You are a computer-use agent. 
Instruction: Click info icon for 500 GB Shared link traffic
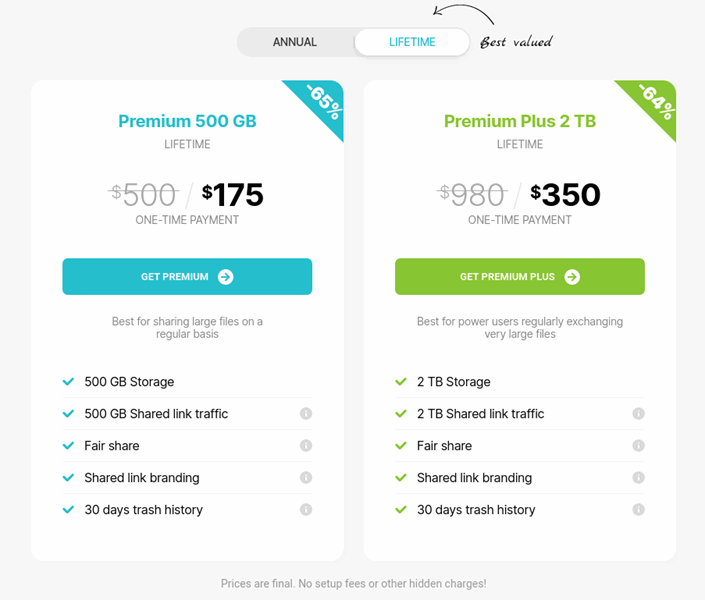[306, 414]
